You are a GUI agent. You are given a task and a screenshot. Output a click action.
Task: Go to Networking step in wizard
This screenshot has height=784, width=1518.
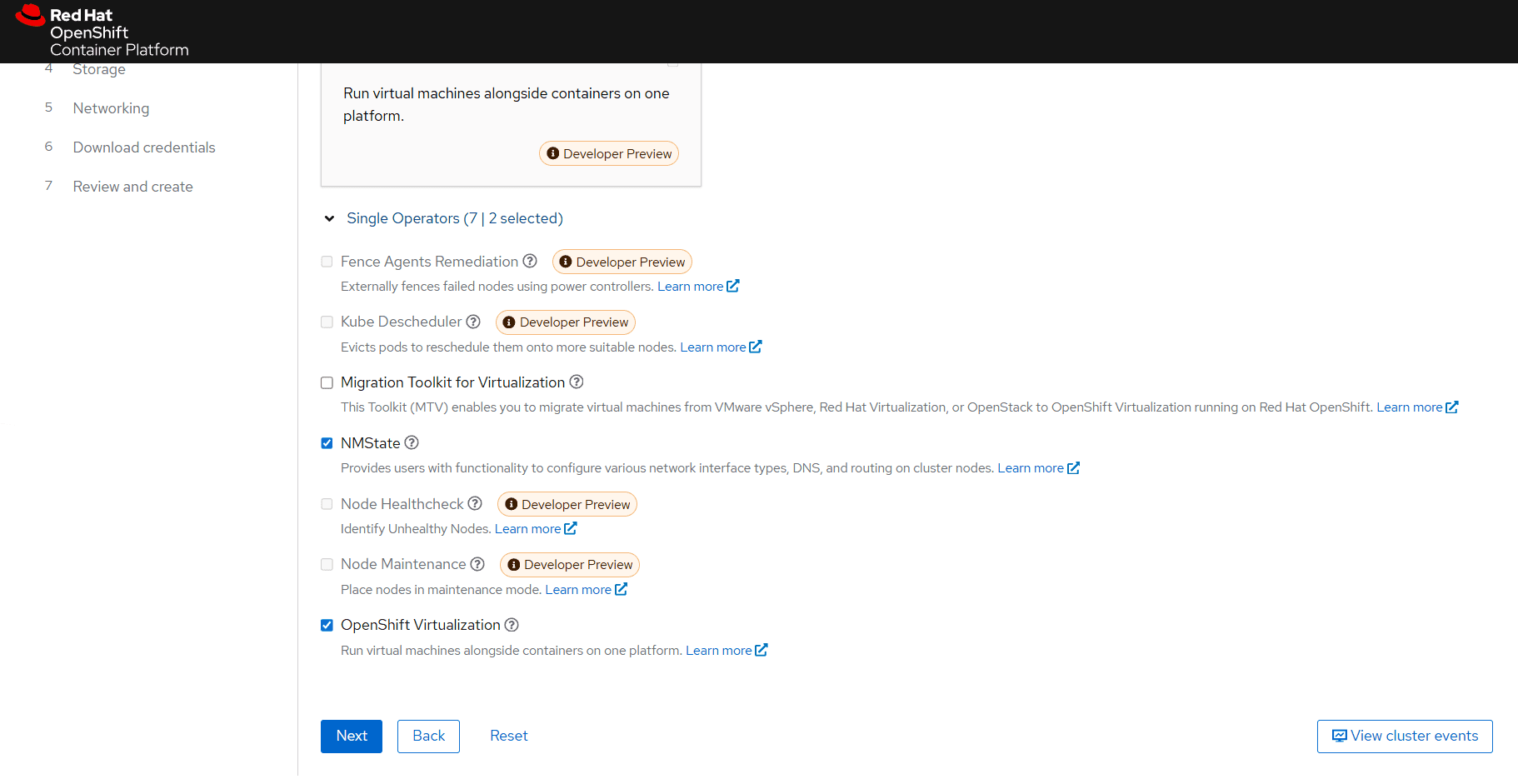click(111, 108)
